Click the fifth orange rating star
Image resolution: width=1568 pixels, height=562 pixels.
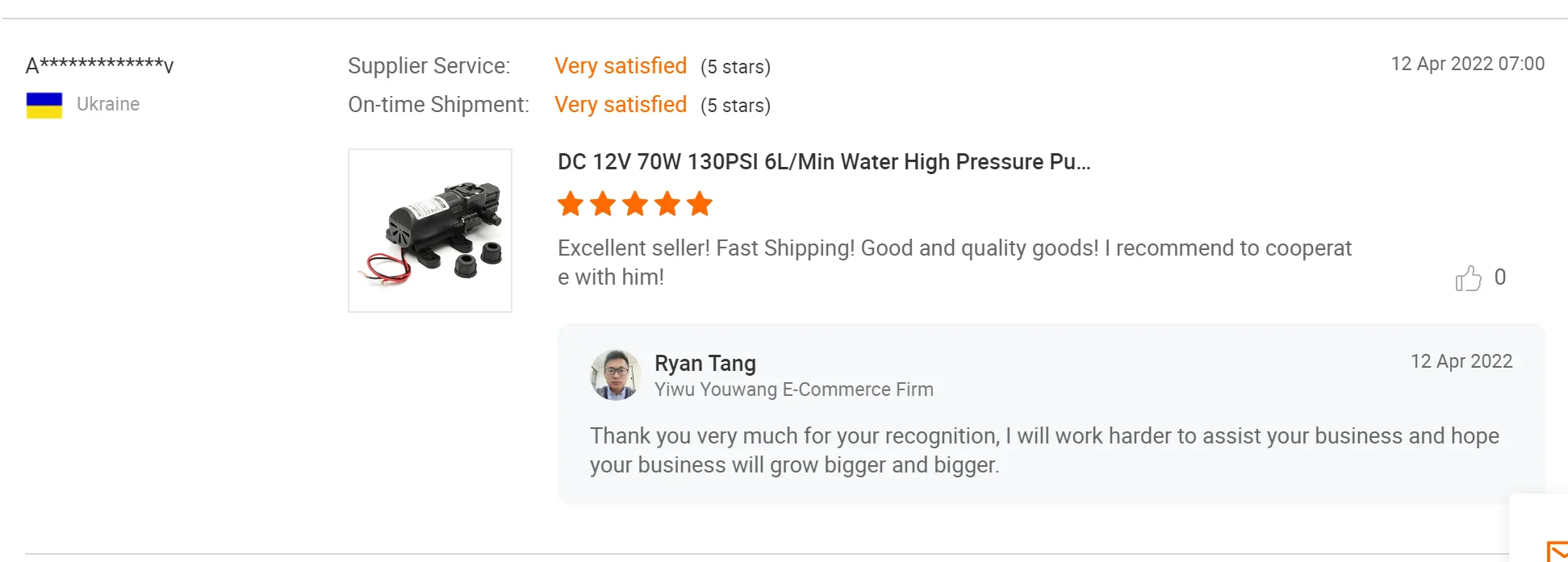click(700, 204)
